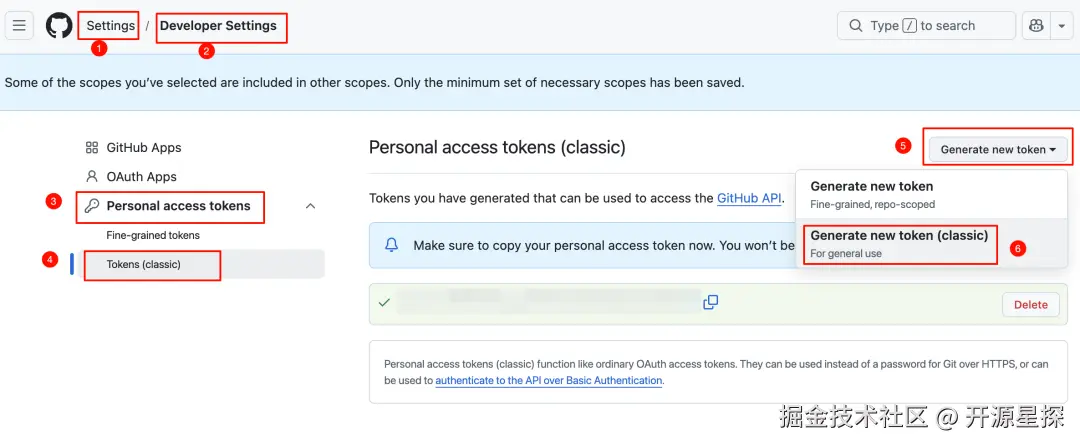
Task: Copy the generated token with copy icon
Action: coord(711,302)
